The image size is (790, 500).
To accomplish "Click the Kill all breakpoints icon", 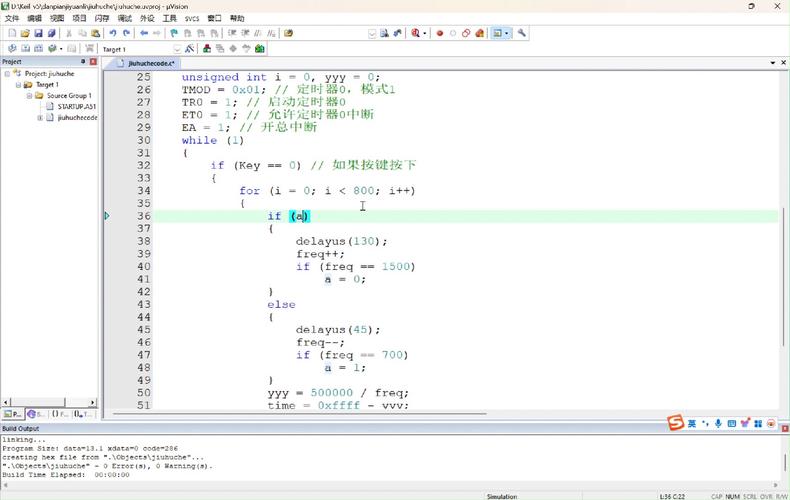I will 479,33.
